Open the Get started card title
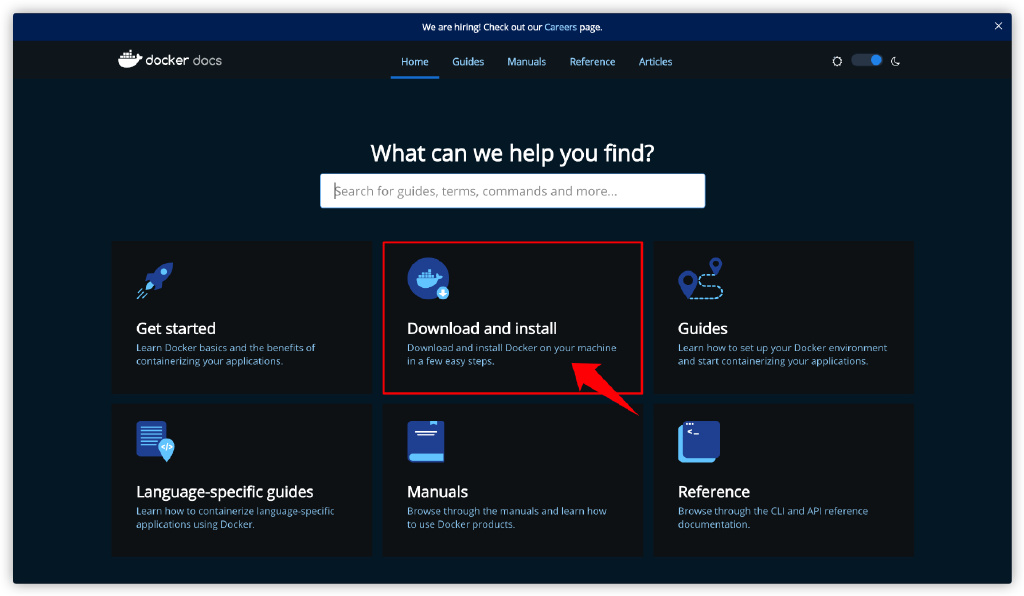This screenshot has height=596, width=1024. tap(176, 328)
